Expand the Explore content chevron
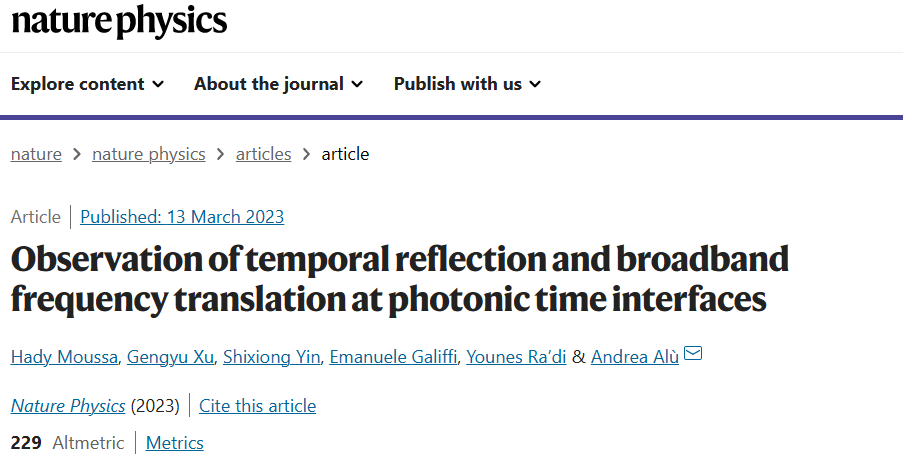The height and width of the screenshot is (465, 903). [158, 84]
